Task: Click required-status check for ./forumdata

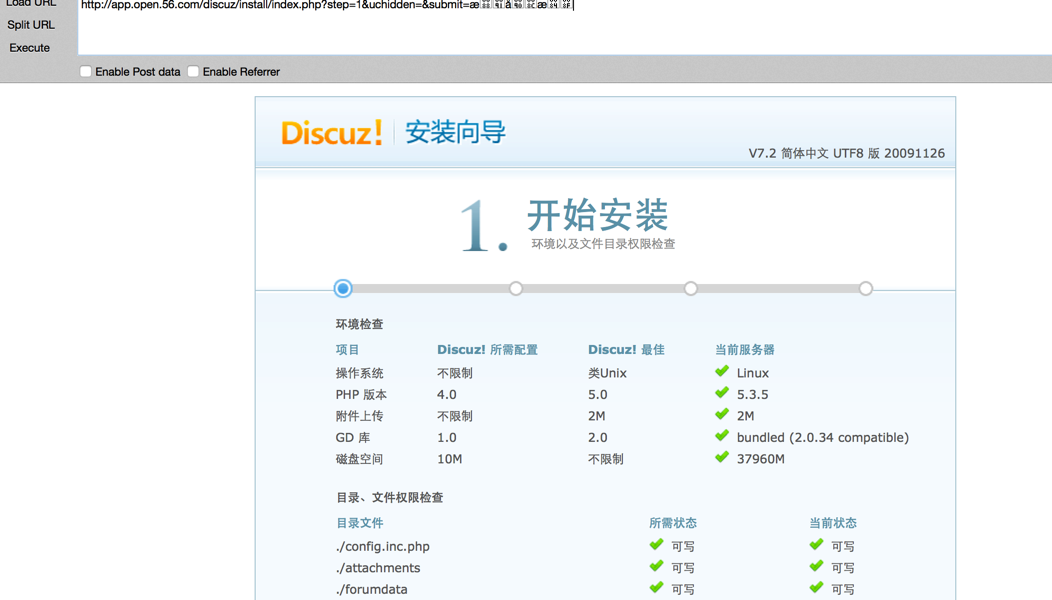Action: pos(656,587)
